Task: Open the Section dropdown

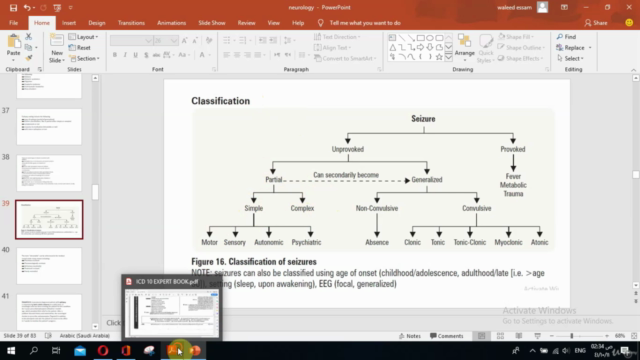Action: coord(84,58)
